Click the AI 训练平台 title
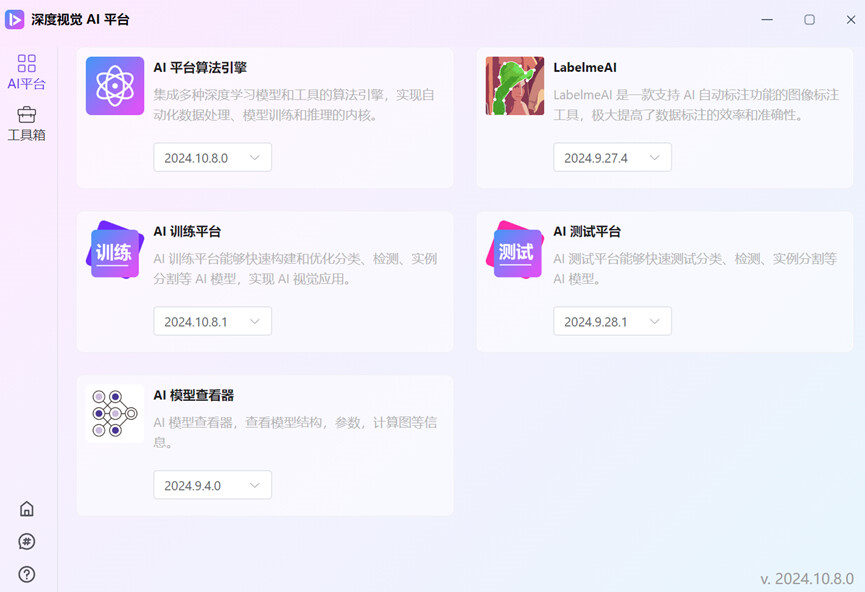Viewport: 865px width, 592px height. click(187, 231)
